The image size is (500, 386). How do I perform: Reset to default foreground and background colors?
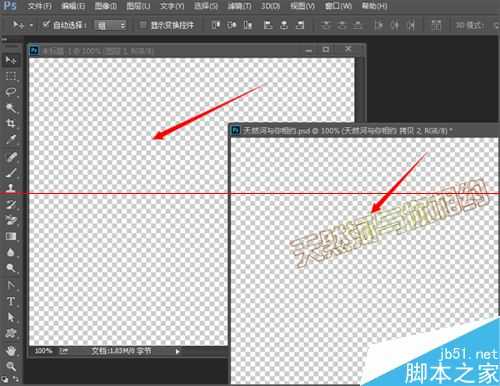click(5, 379)
